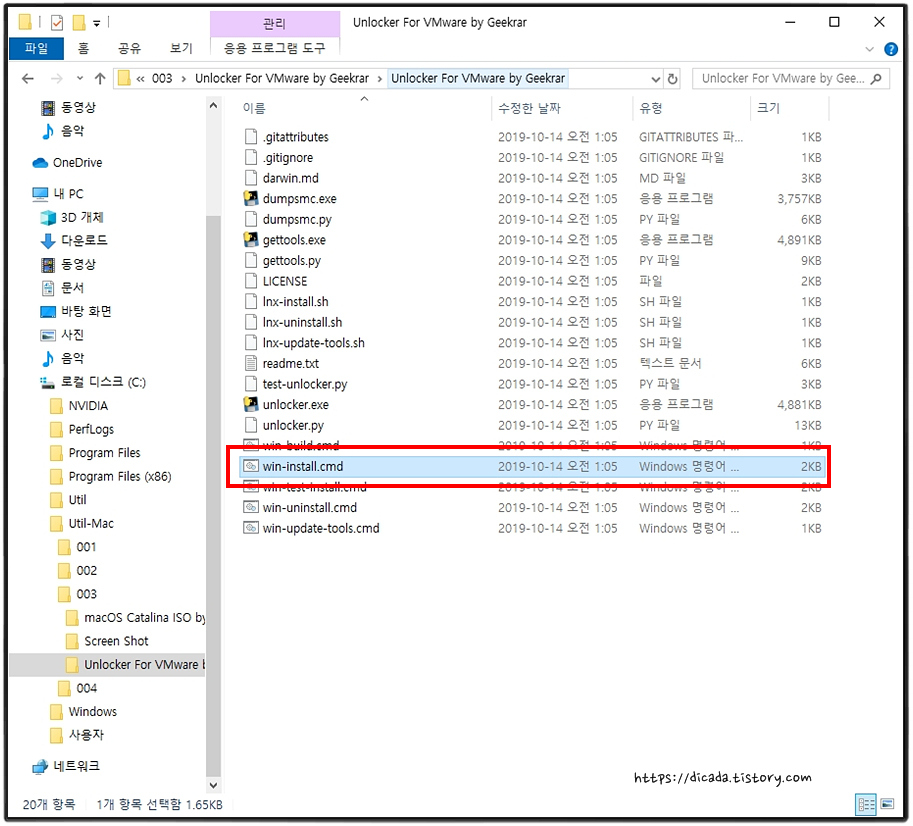The image size is (913, 826).
Task: Open the 보기 ribbon tab
Action: (181, 48)
